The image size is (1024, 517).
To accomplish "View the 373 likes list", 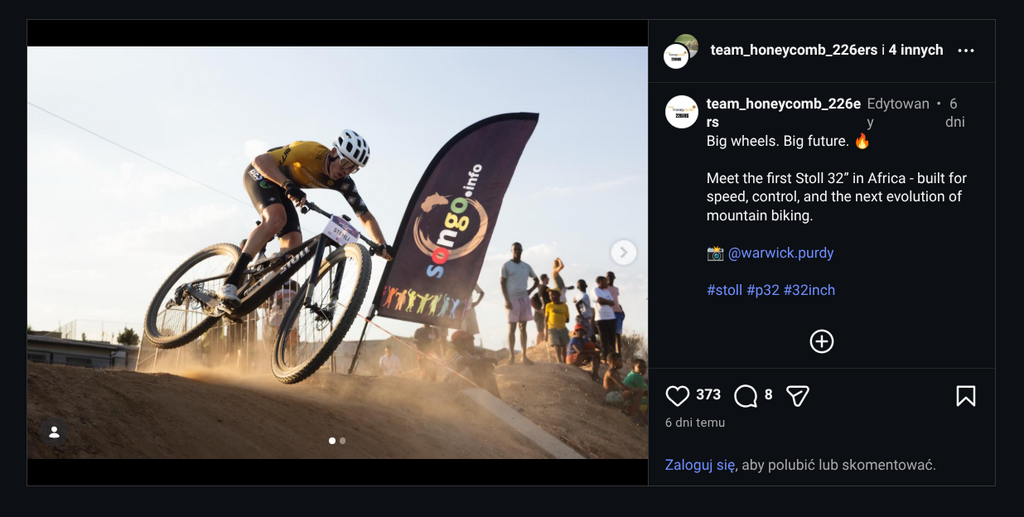I will click(x=708, y=395).
